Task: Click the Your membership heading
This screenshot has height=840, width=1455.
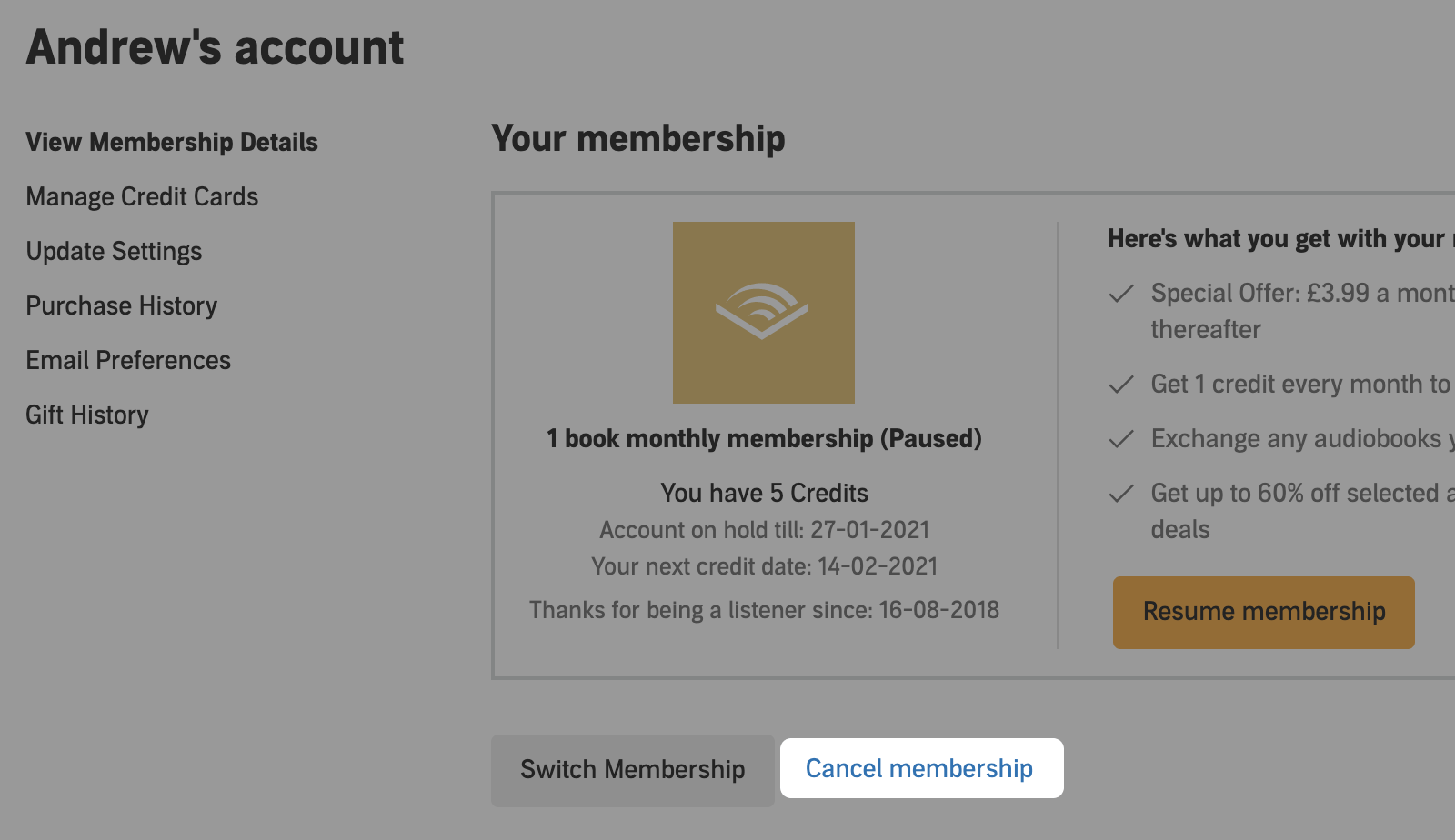Action: 637,139
